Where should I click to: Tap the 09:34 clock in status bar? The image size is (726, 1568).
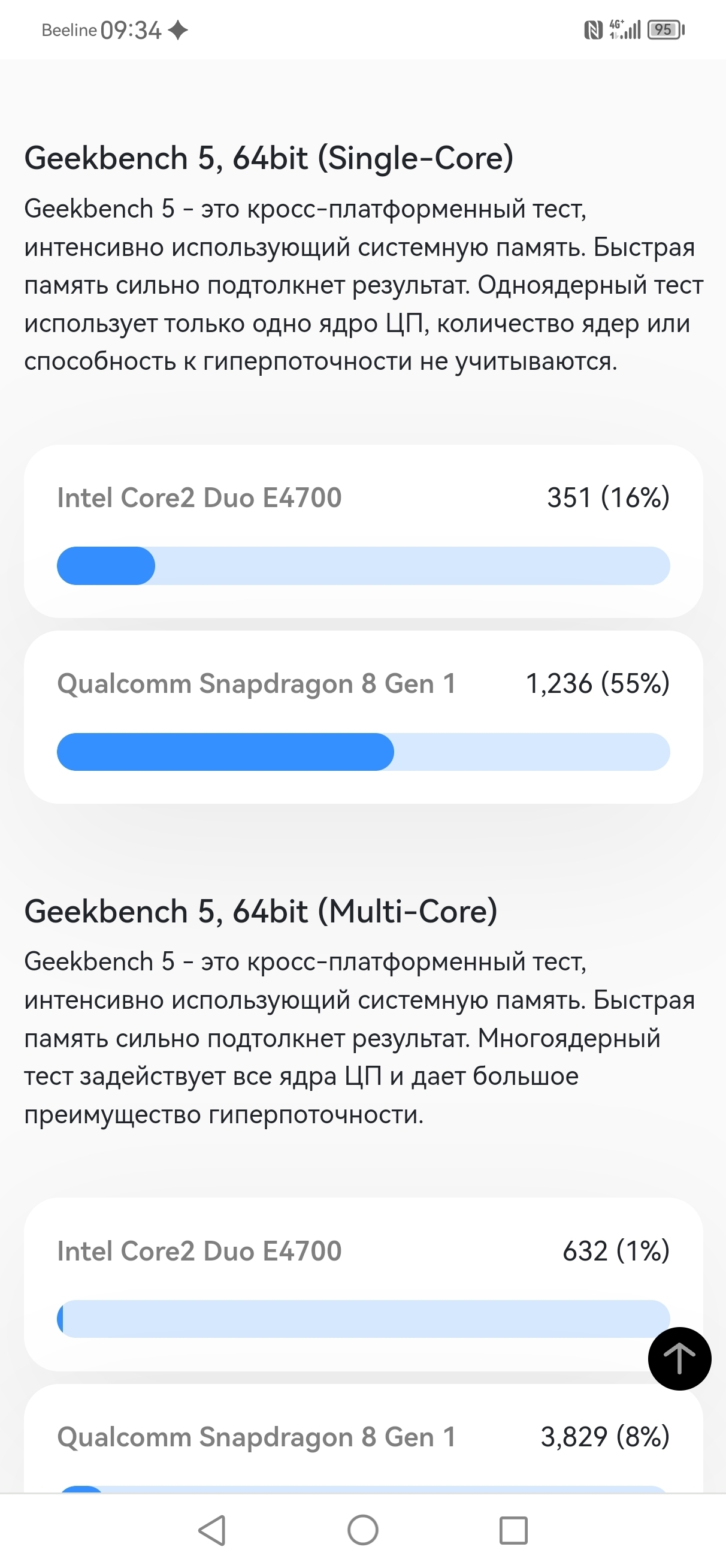point(131,30)
